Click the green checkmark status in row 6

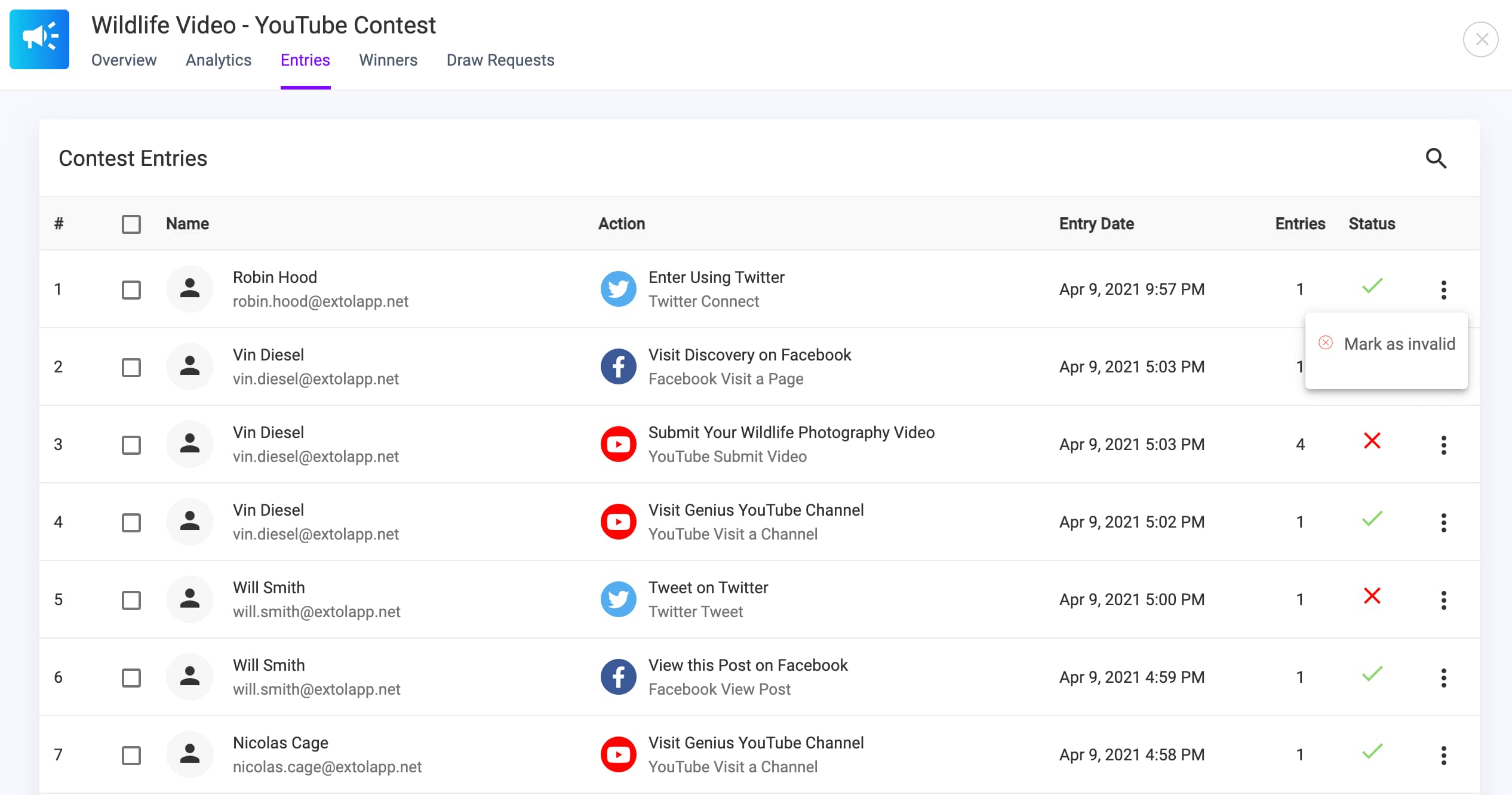pos(1372,674)
